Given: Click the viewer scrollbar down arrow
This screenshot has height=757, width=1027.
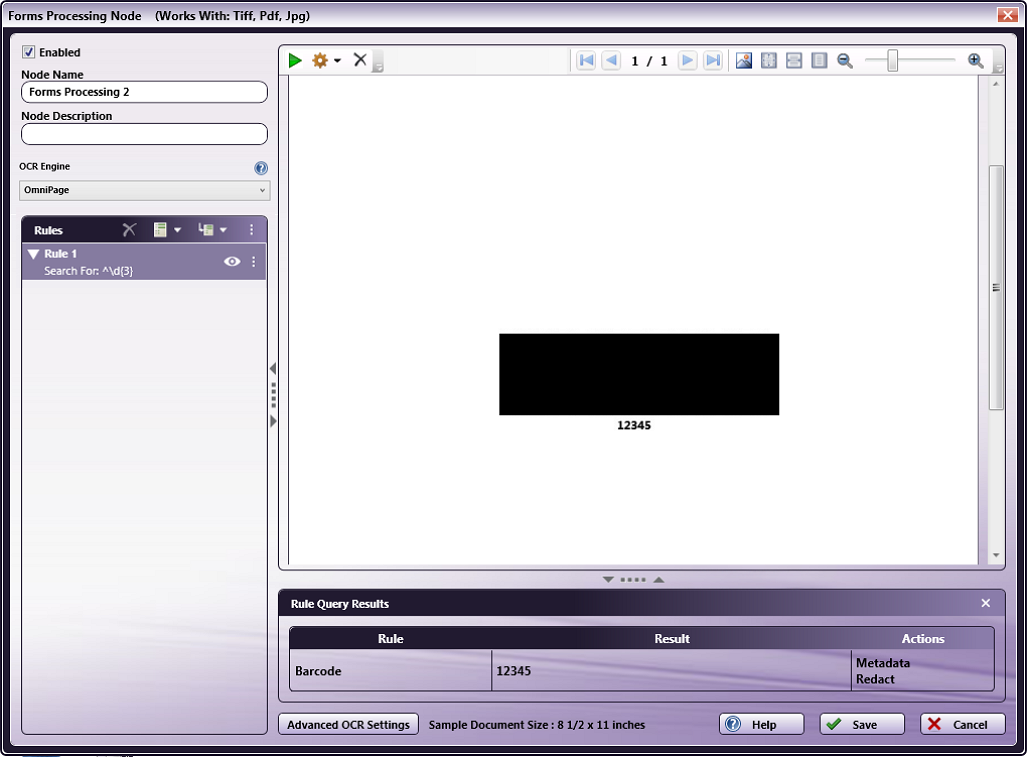Looking at the screenshot, I should (x=996, y=555).
